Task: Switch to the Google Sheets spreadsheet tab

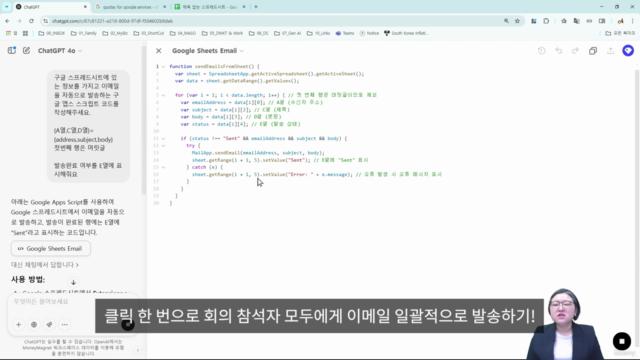Action: click(210, 7)
